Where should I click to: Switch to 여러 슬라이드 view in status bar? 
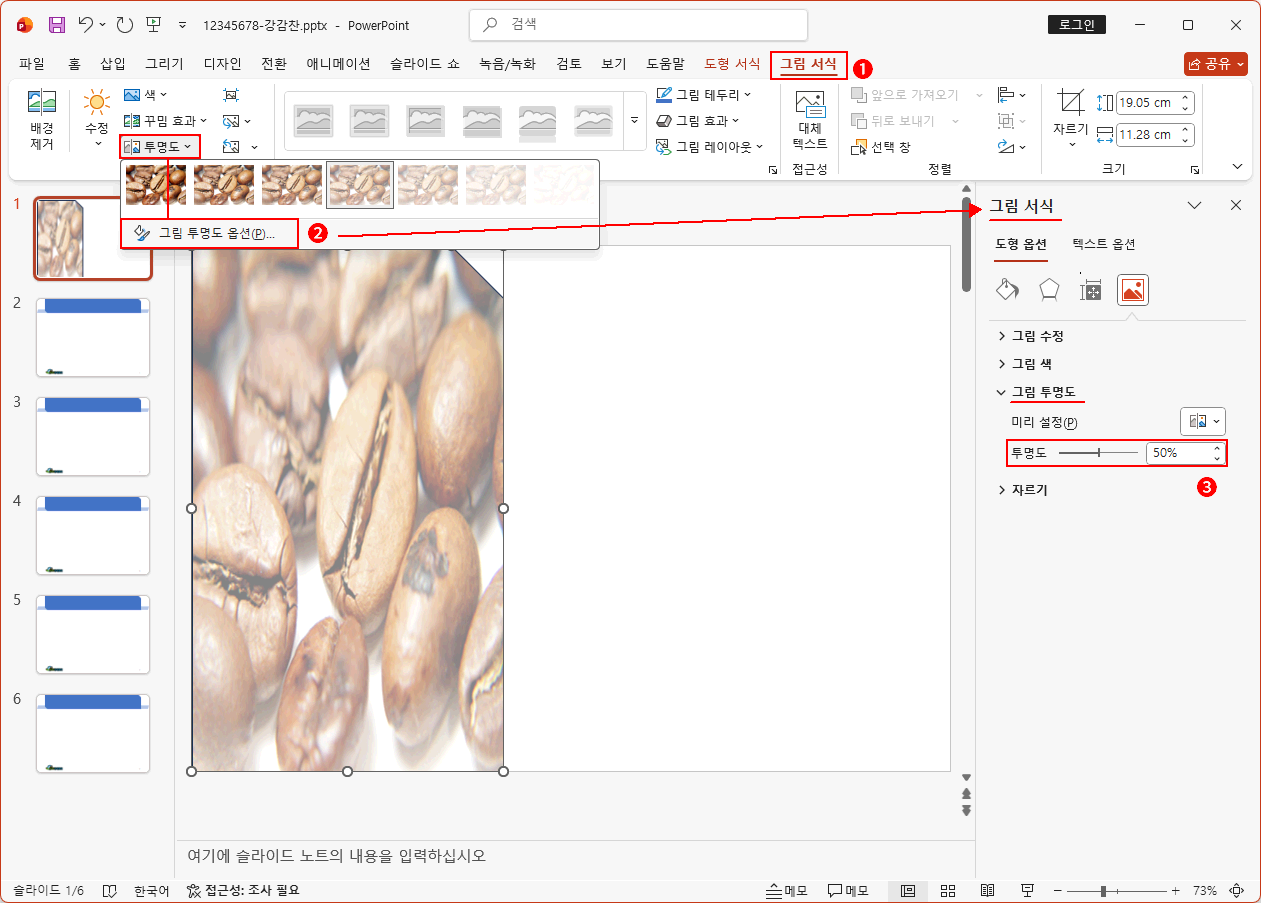947,890
